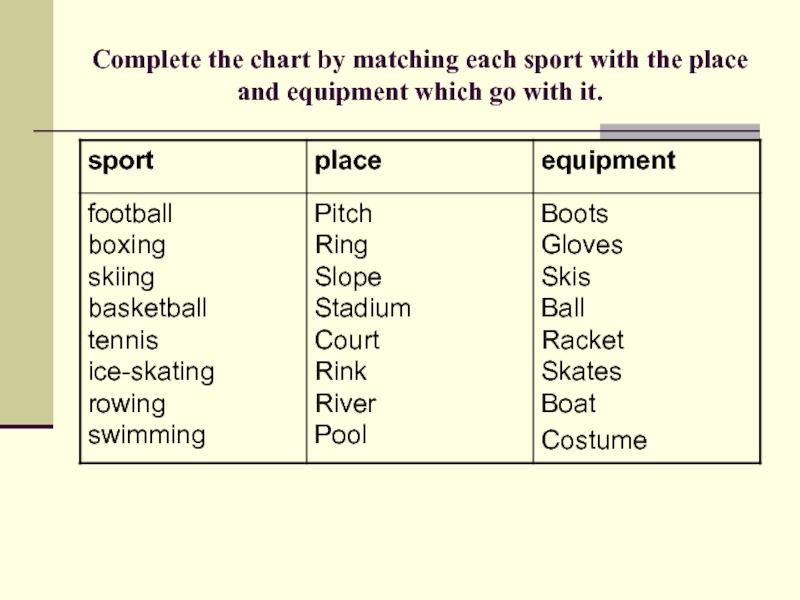Viewport: 800px width, 600px height.
Task: Select the 'equipment' column header
Action: pos(608,161)
